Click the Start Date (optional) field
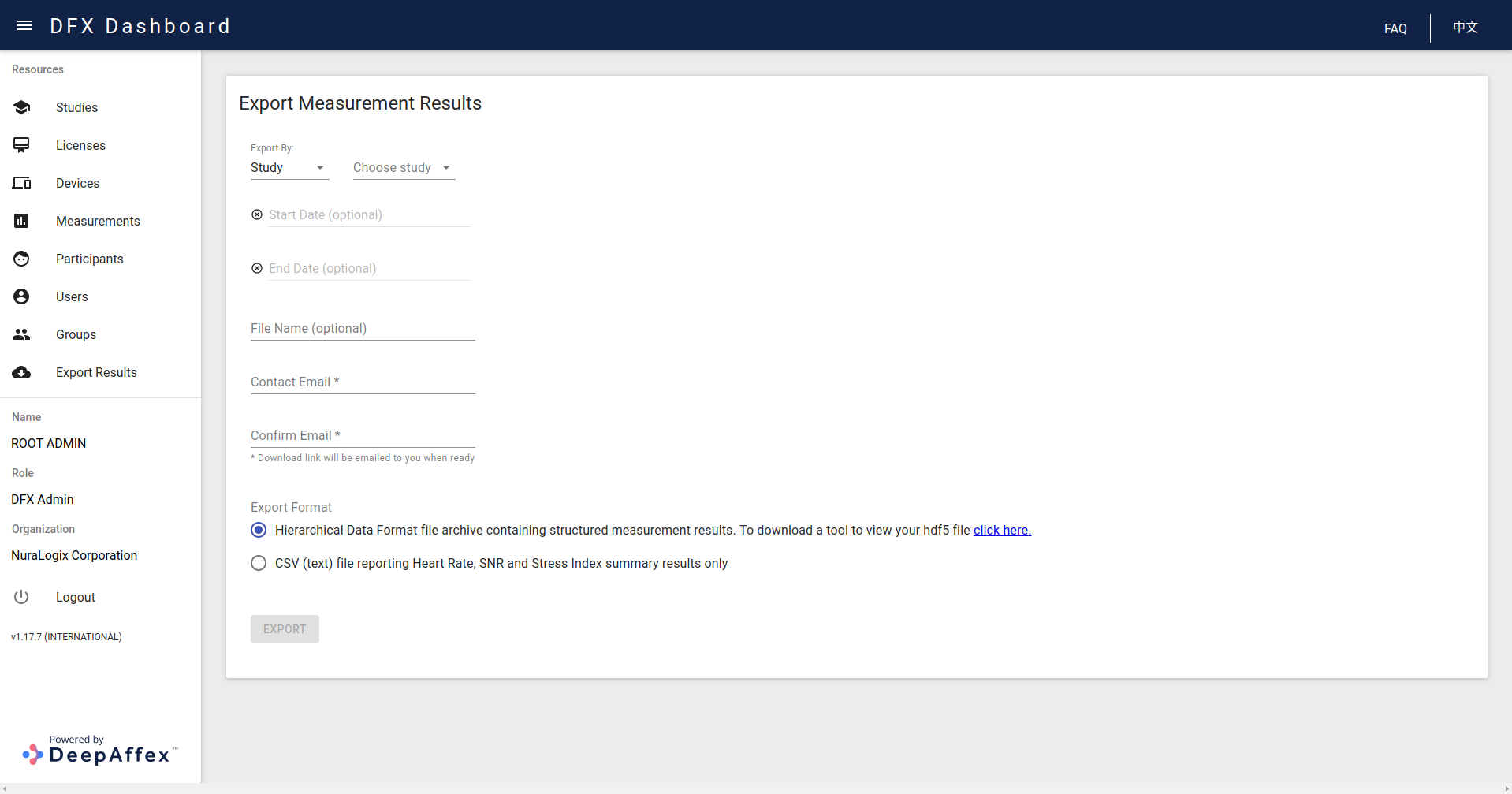 pos(369,214)
